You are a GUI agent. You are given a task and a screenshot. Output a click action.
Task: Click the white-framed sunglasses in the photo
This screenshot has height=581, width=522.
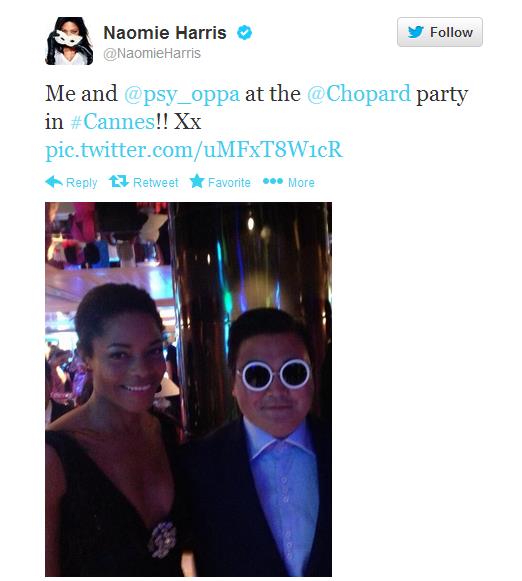pyautogui.click(x=275, y=374)
